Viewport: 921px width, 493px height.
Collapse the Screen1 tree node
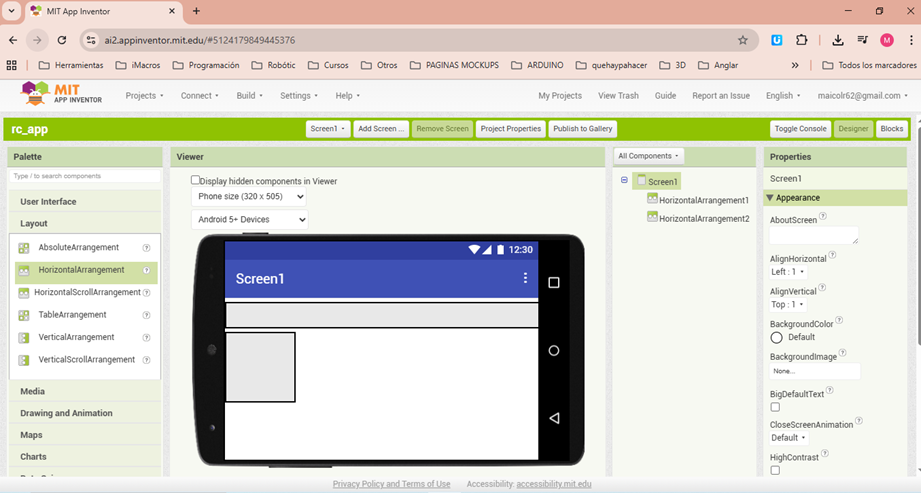(x=624, y=181)
